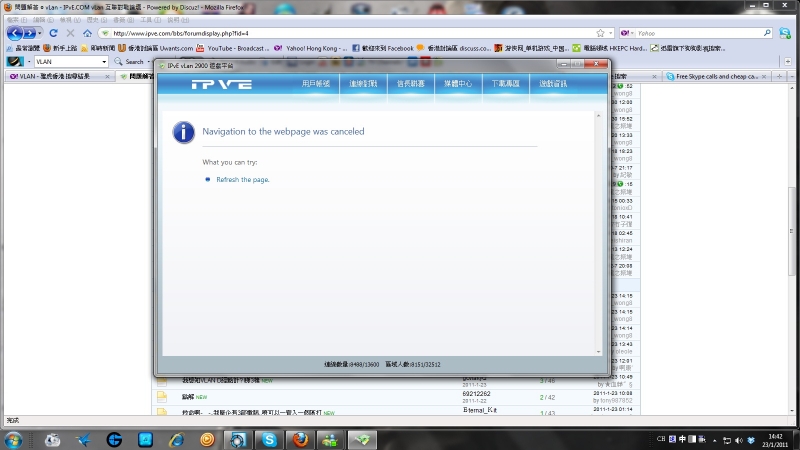This screenshot has width=800, height=450.
Task: Click the Refresh the page link
Action: (x=243, y=180)
